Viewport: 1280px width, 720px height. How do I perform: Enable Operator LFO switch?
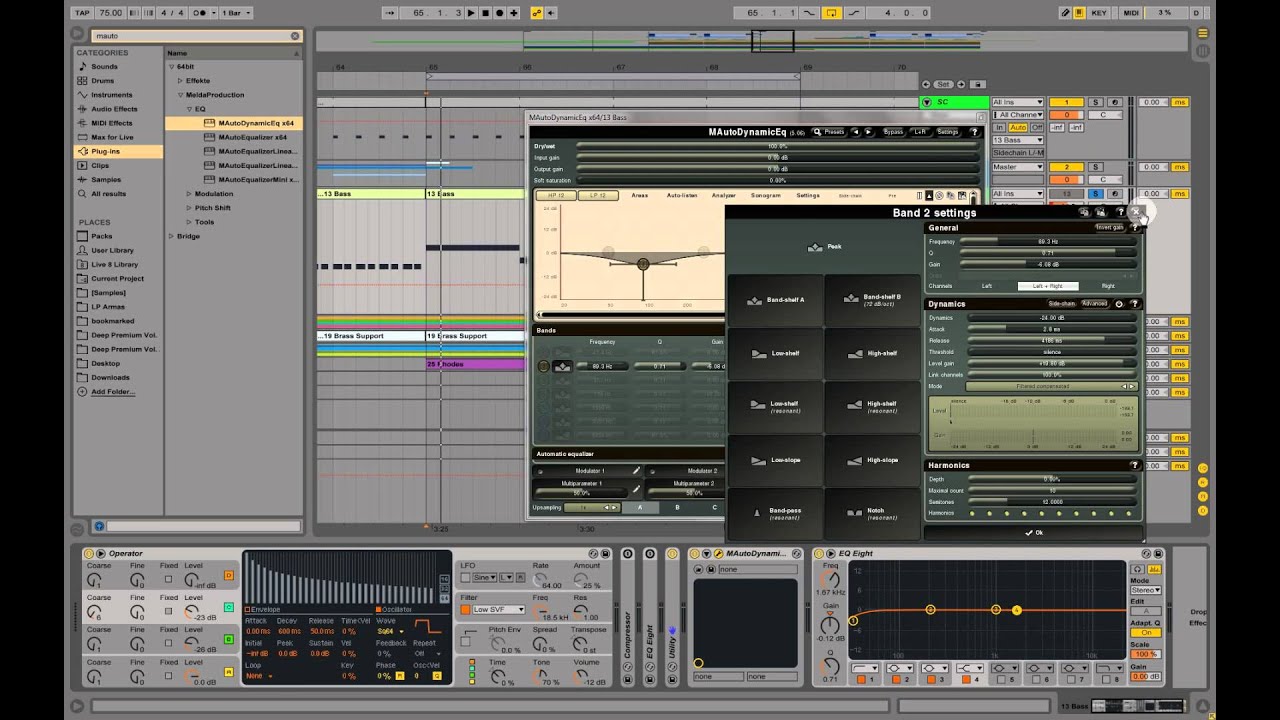point(466,577)
